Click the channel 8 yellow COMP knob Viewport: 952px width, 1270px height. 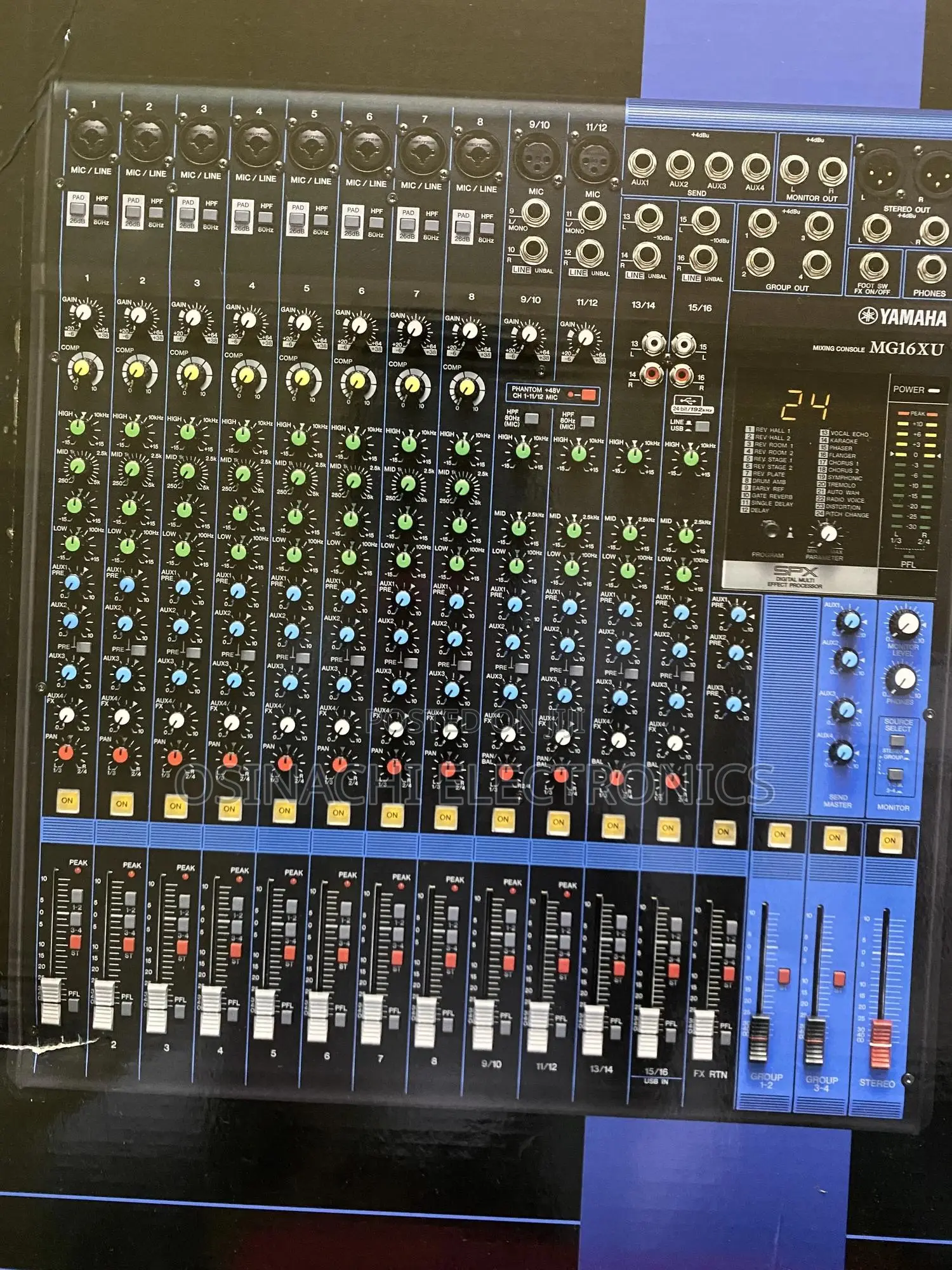pyautogui.click(x=466, y=386)
